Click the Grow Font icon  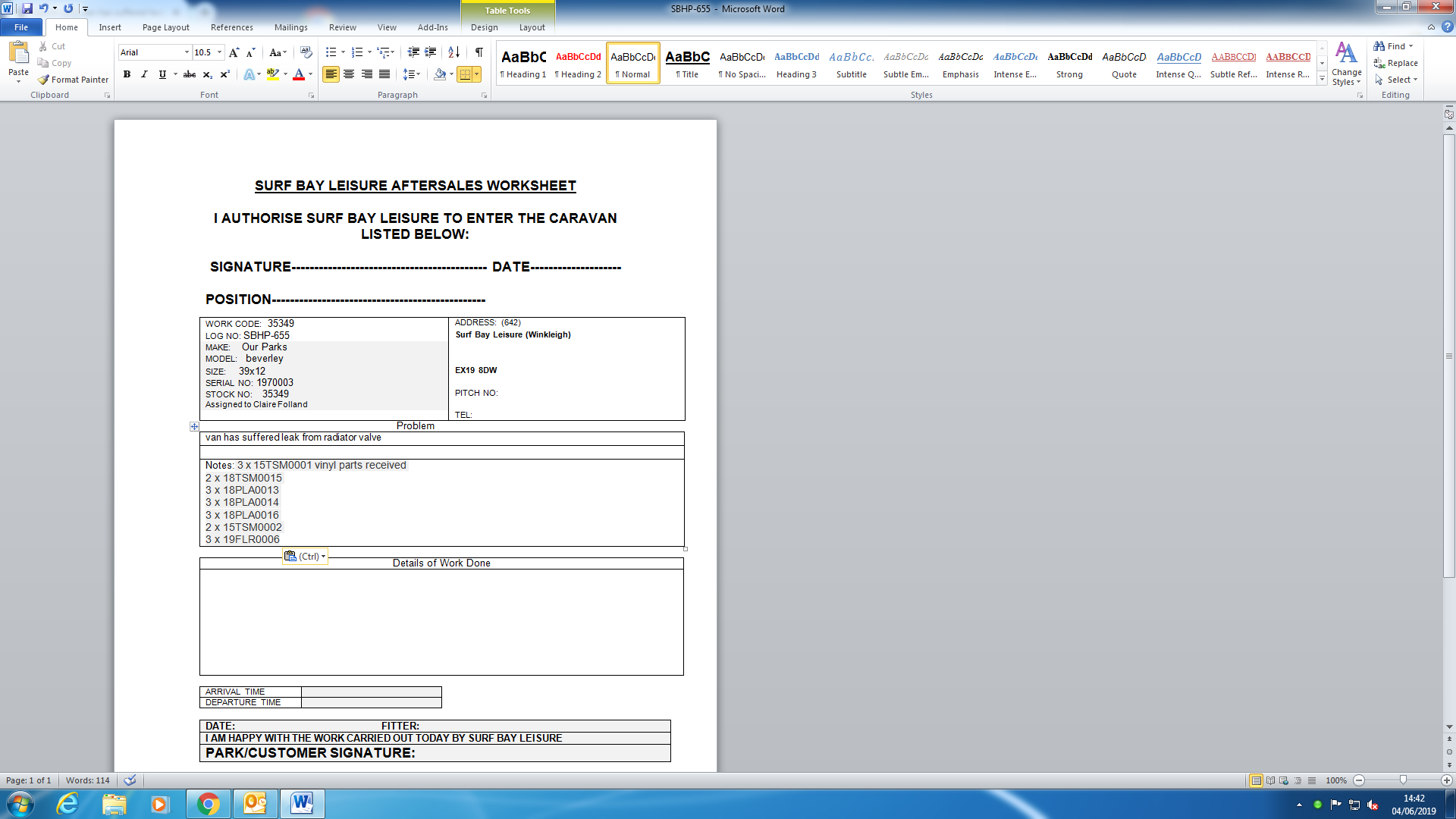point(234,52)
